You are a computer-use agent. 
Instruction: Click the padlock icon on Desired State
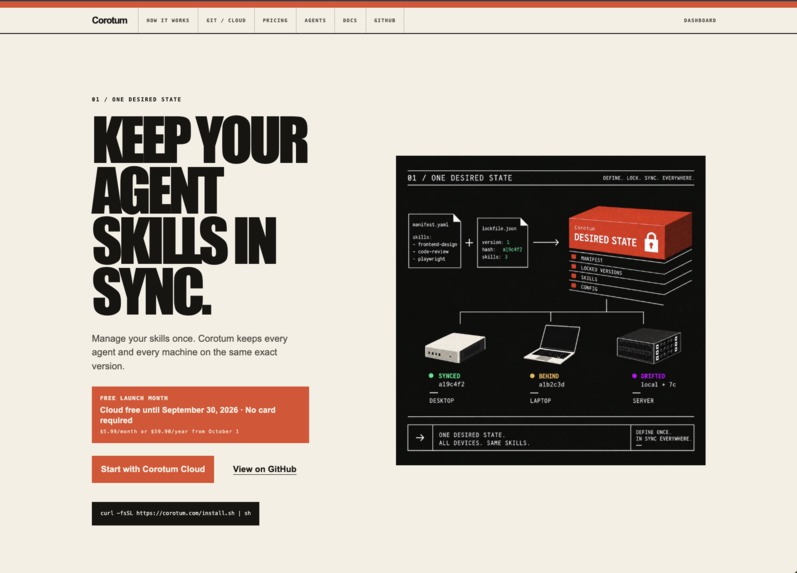pyautogui.click(x=651, y=242)
